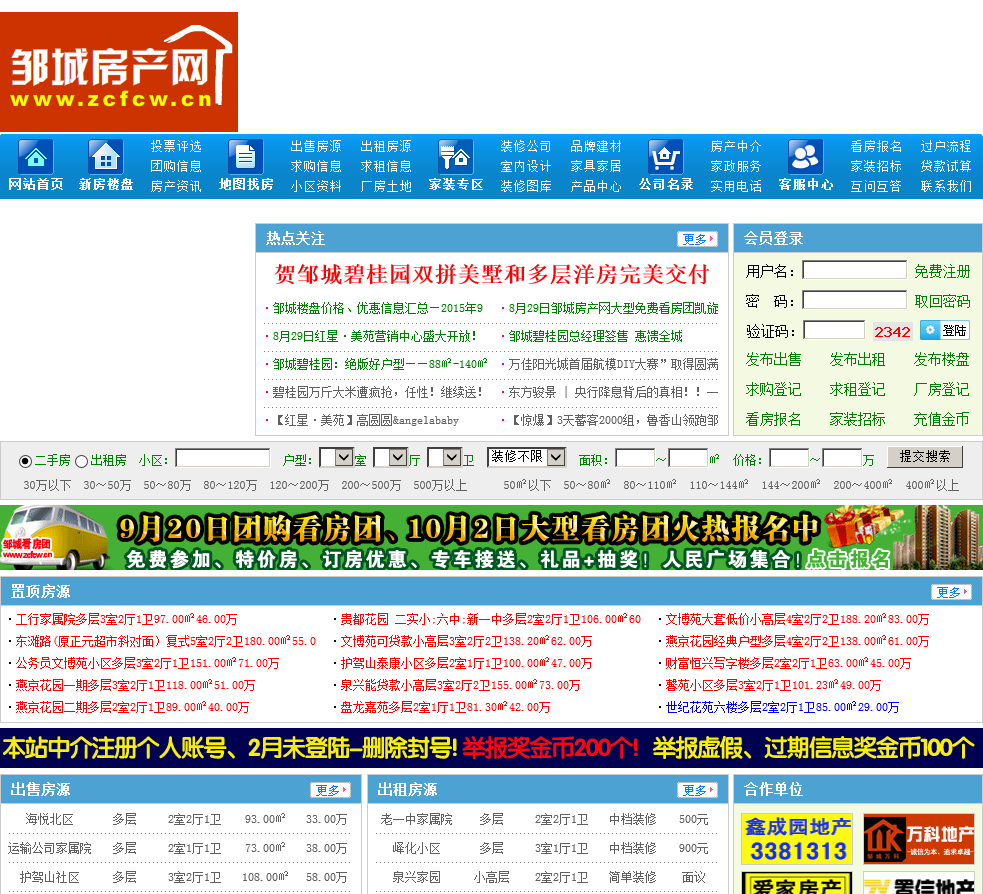
Task: Click the 验证码 input field
Action: tap(834, 330)
